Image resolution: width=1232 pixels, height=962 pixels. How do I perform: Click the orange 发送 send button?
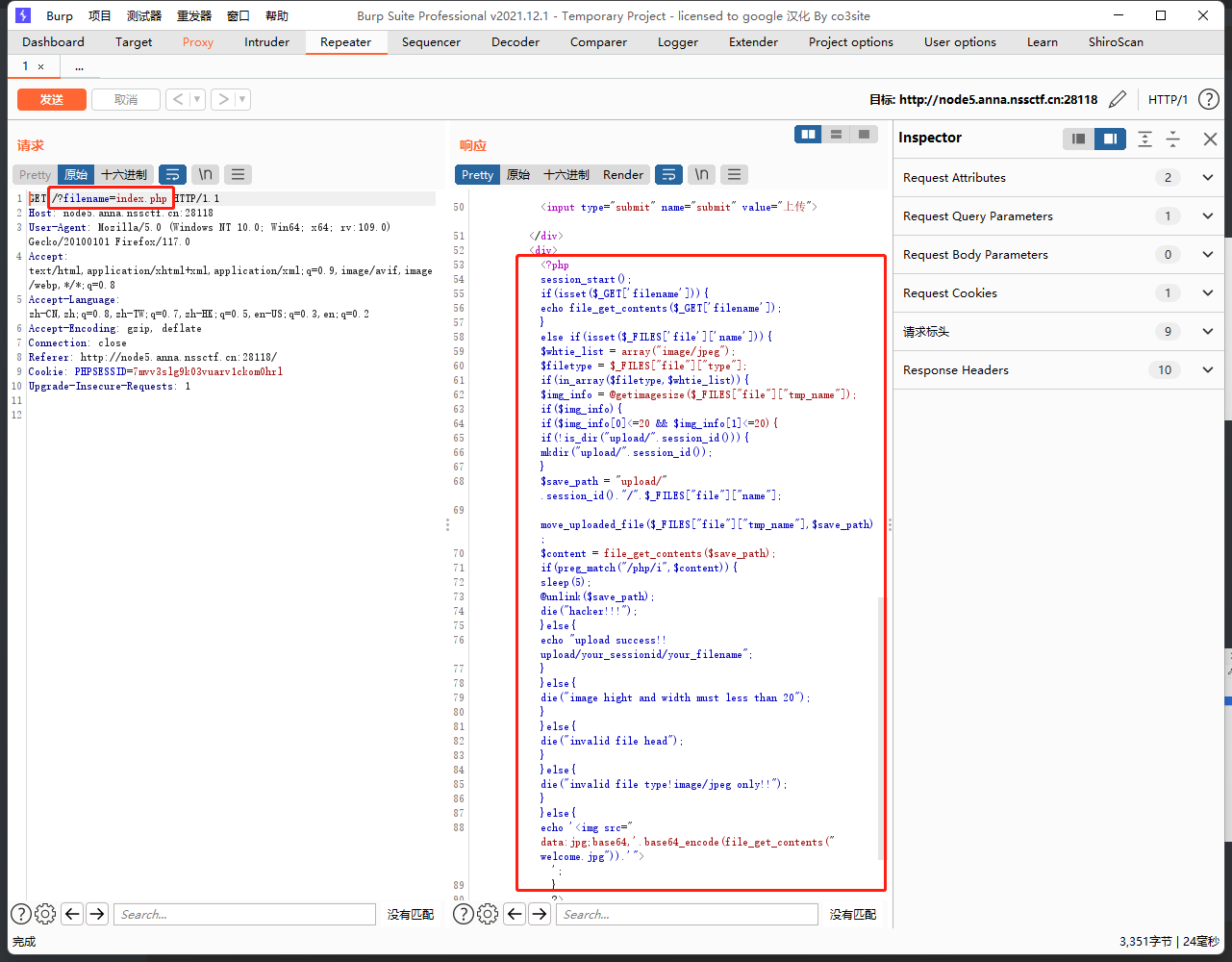click(52, 99)
